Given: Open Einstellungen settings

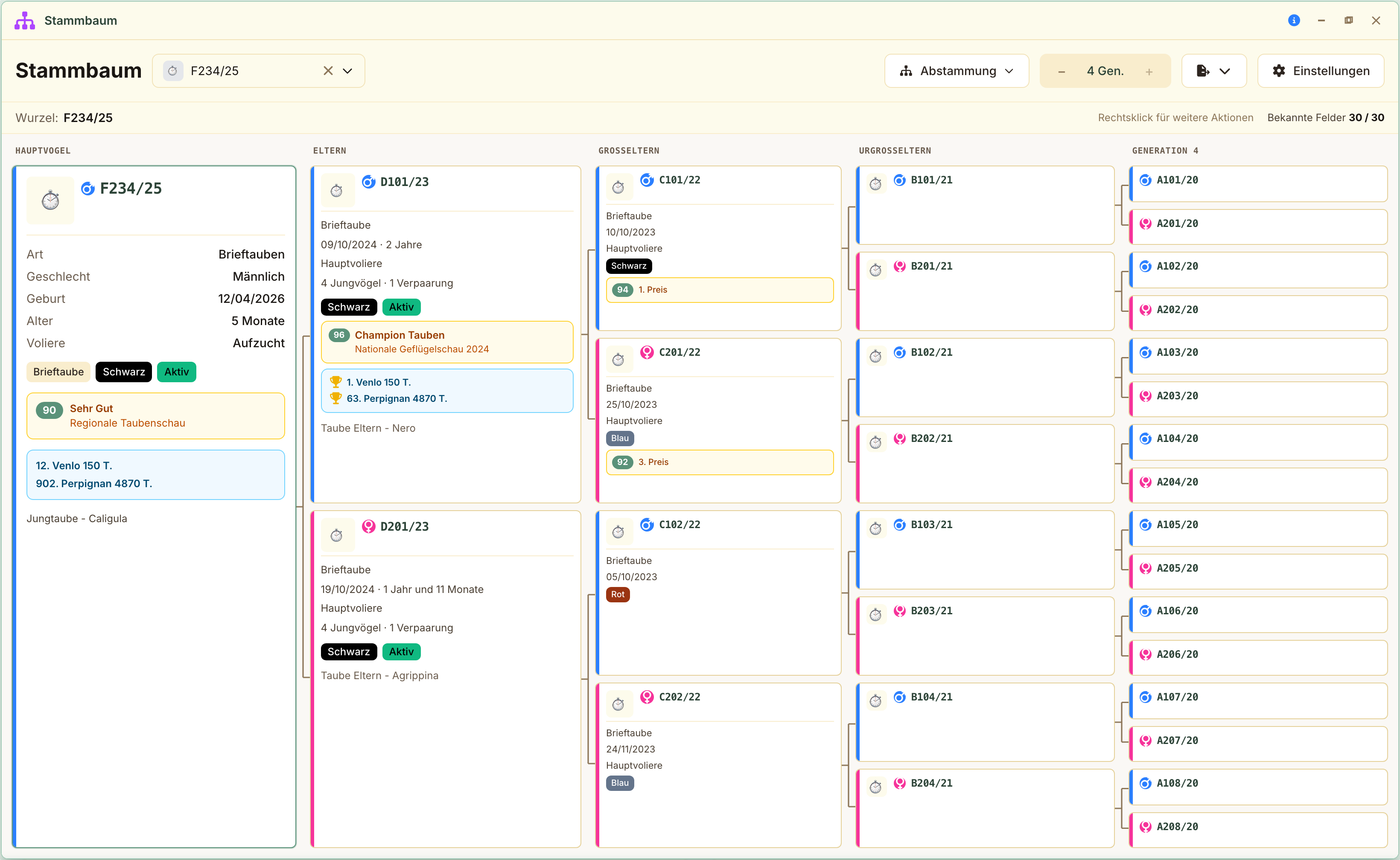Looking at the screenshot, I should pos(1320,70).
